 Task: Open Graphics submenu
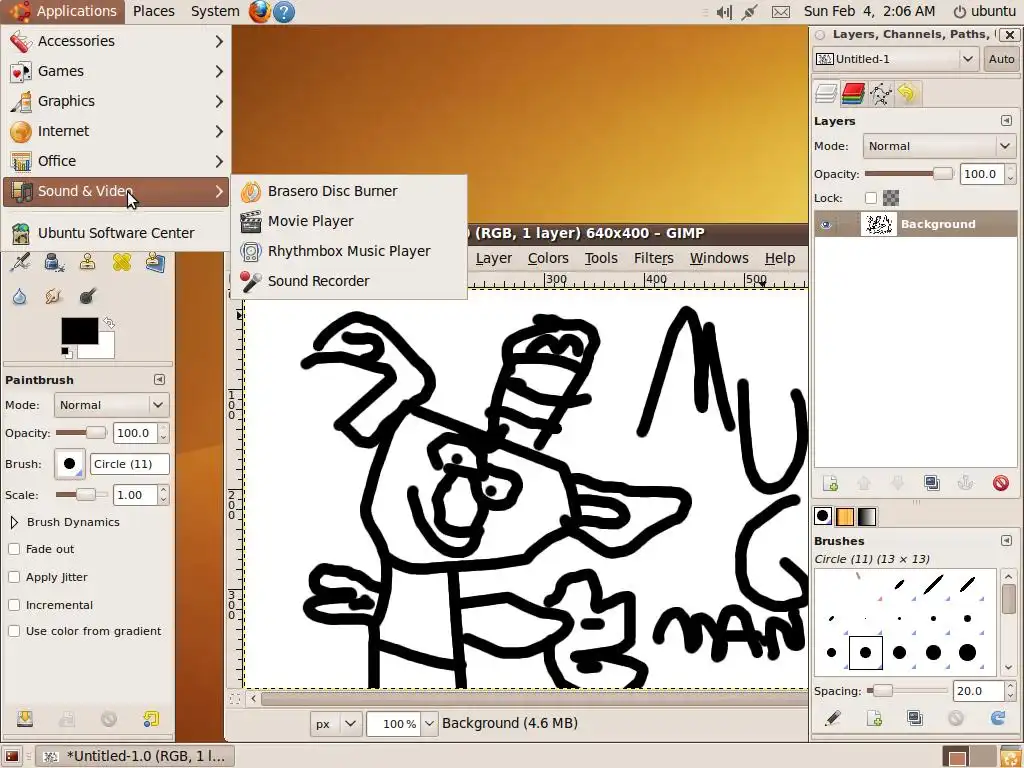[116, 101]
